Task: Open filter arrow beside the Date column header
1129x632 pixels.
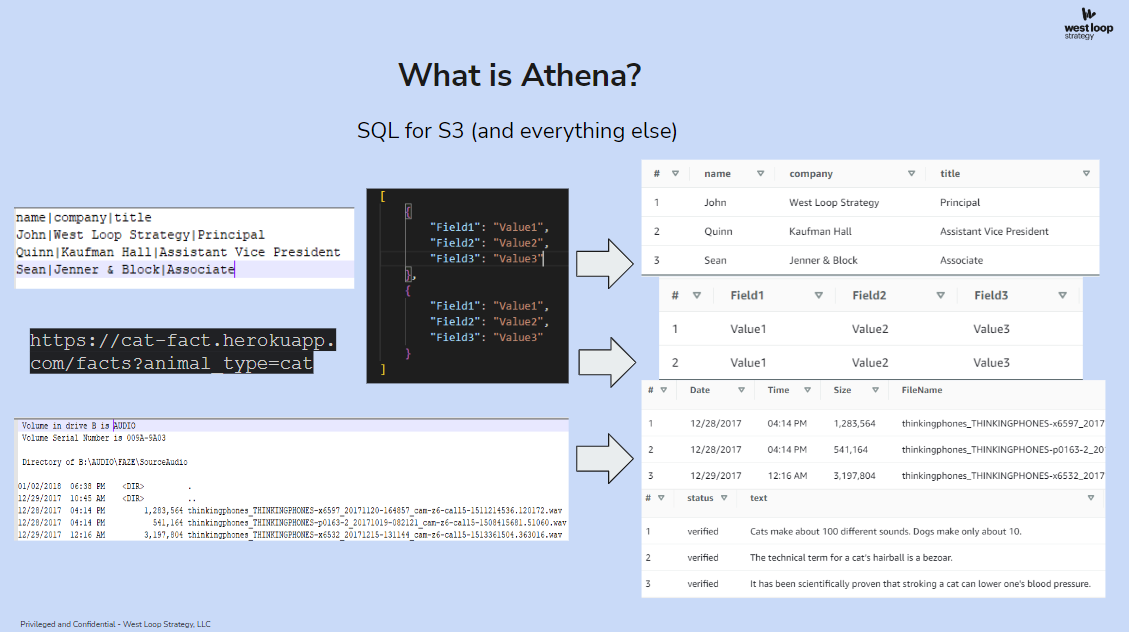Action: point(741,390)
